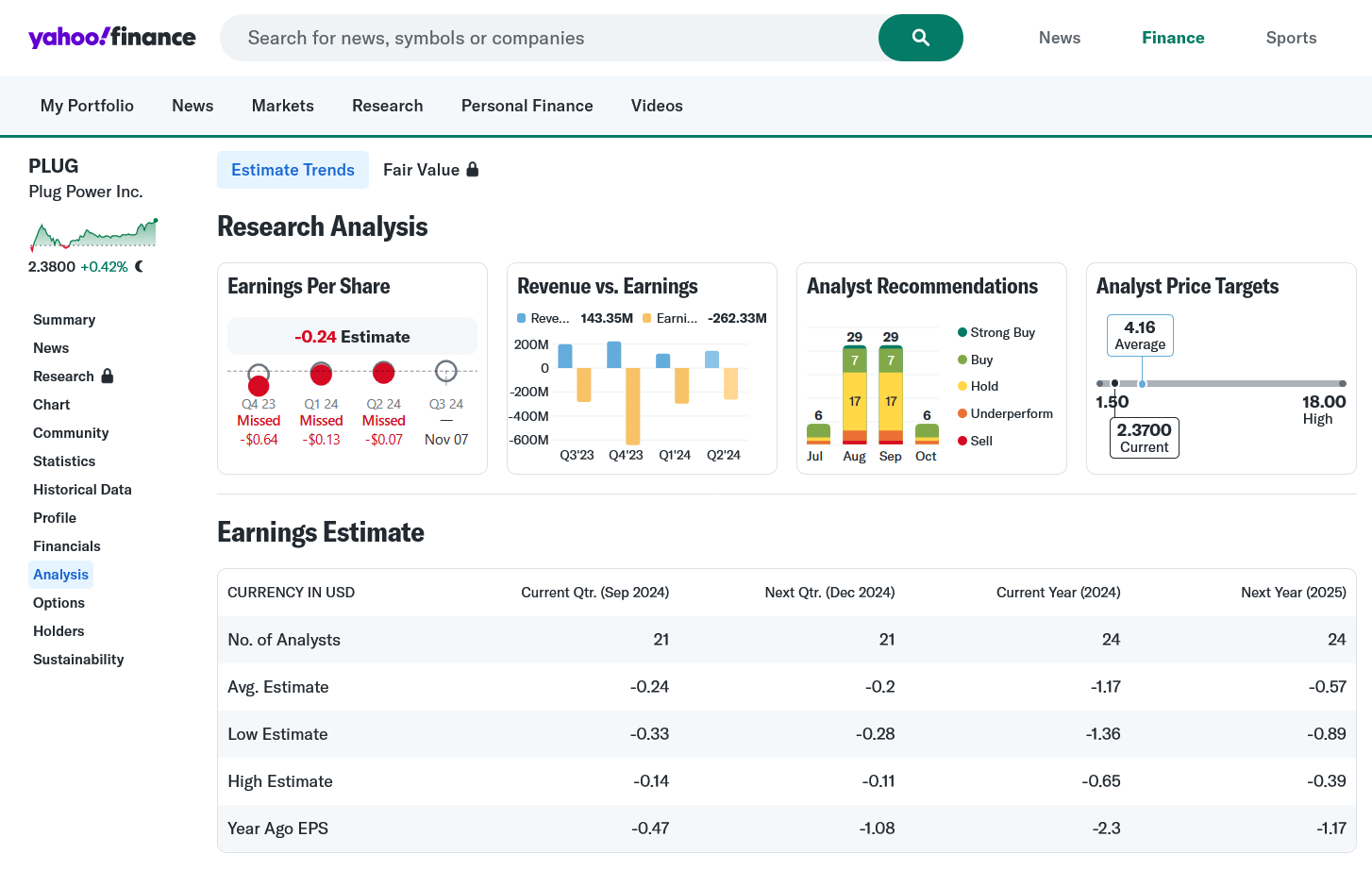
Task: Click the Q1 24 missed earnings red dot
Action: [321, 375]
